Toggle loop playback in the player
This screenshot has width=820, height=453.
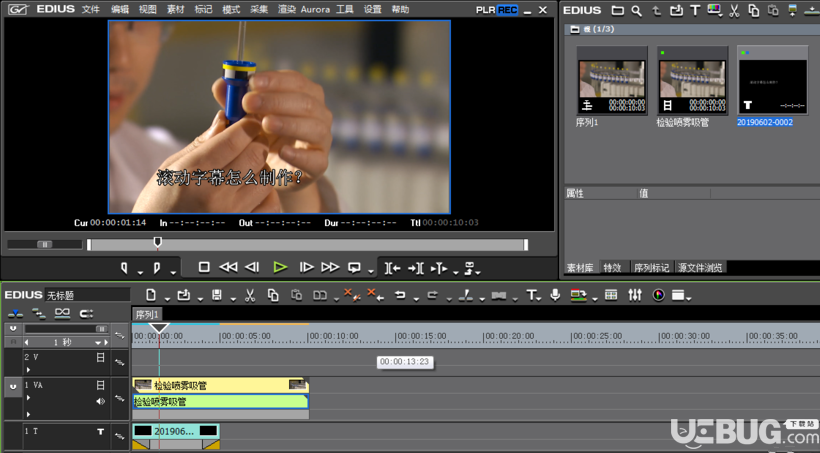354,267
